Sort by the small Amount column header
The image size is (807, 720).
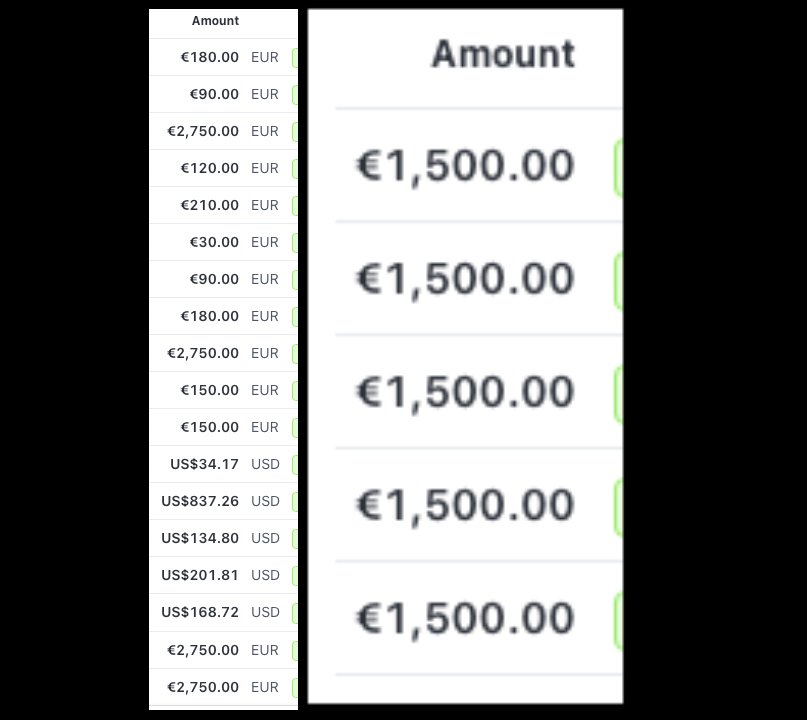tap(215, 21)
